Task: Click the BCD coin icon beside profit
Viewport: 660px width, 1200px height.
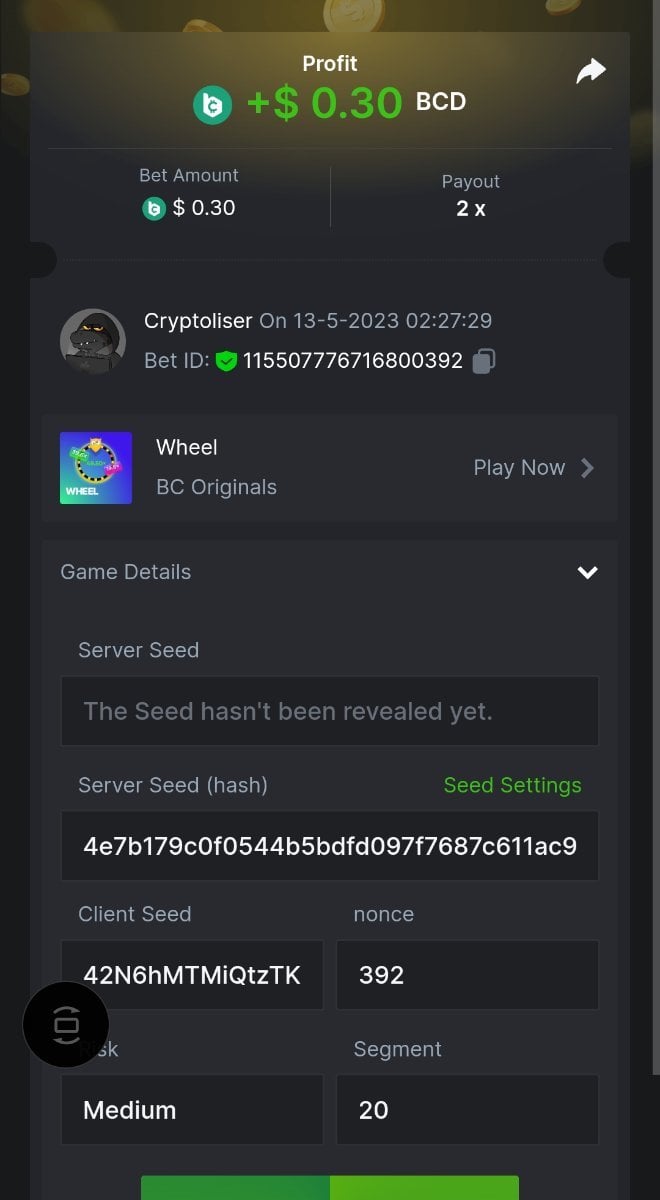Action: coord(212,103)
